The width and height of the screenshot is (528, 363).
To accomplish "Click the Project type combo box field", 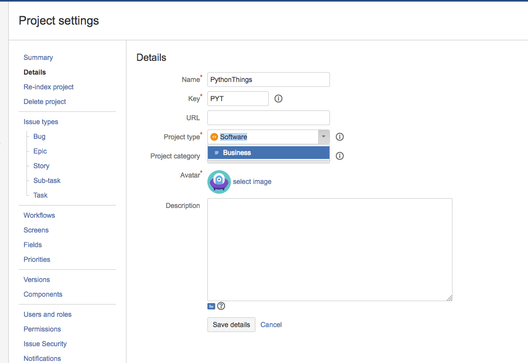I will (268, 137).
